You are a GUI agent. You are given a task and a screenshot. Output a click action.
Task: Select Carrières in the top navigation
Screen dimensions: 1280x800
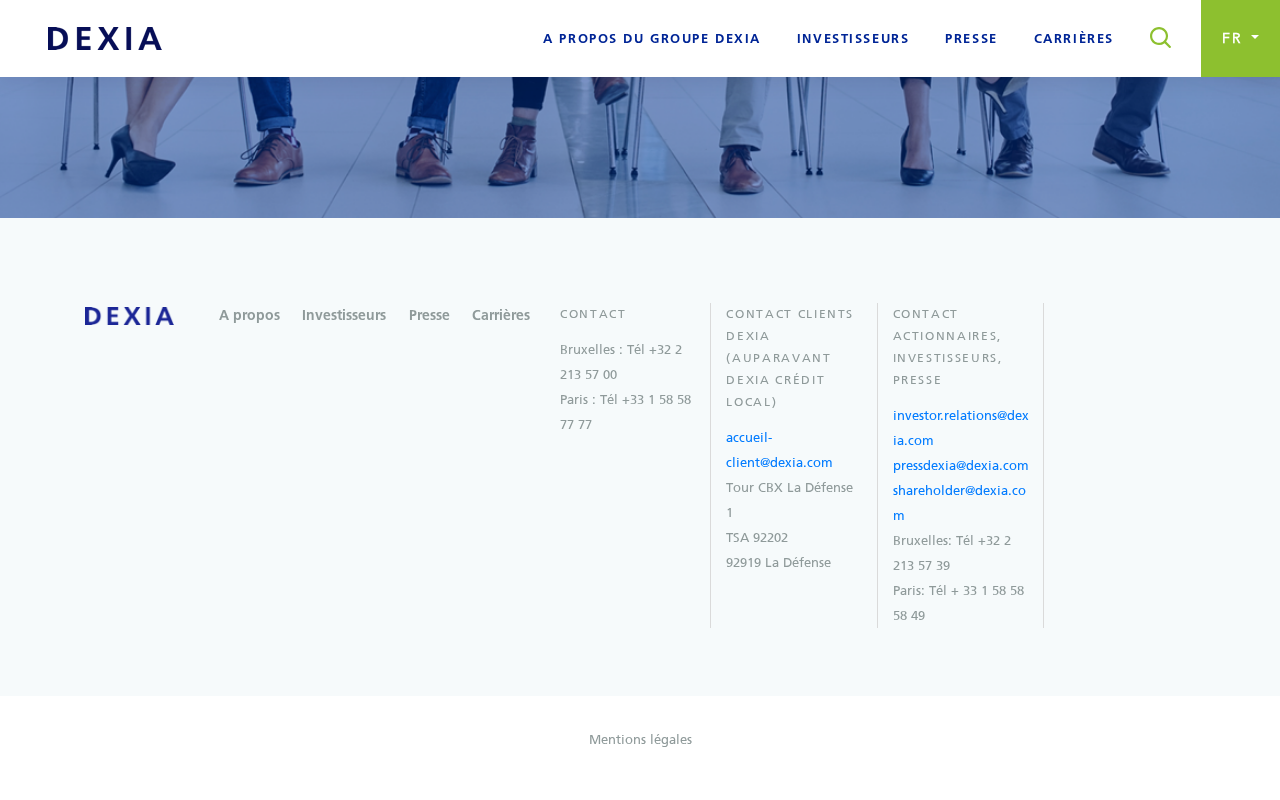tap(1074, 39)
